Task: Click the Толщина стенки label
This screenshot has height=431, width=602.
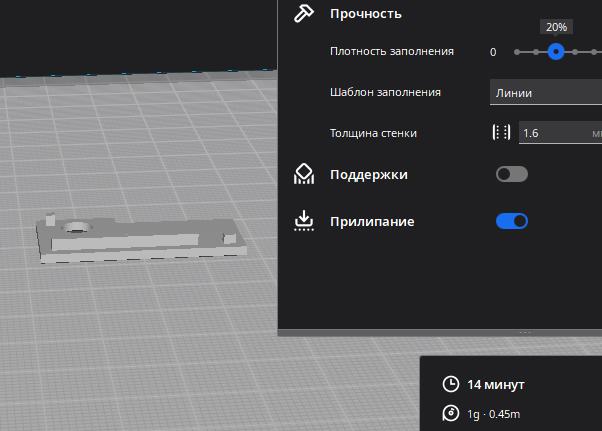Action: click(x=373, y=133)
